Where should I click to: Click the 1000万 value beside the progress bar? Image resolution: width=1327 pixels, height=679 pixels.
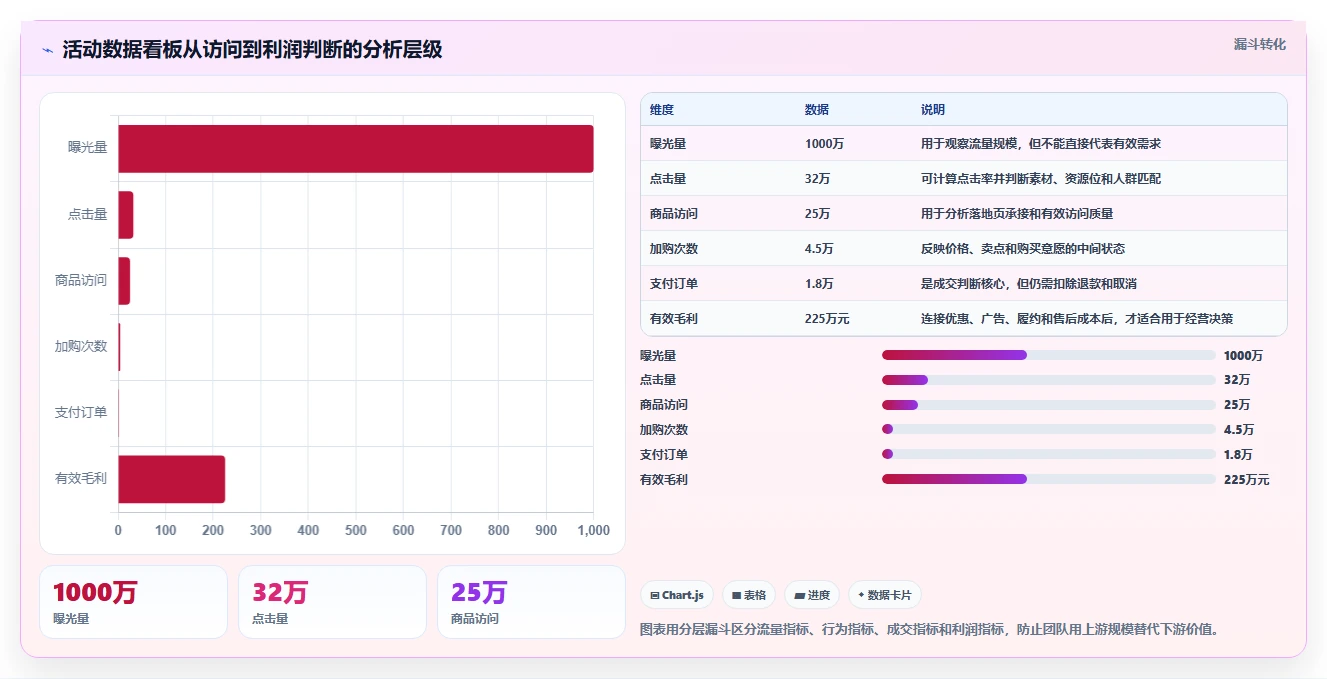click(x=1243, y=356)
